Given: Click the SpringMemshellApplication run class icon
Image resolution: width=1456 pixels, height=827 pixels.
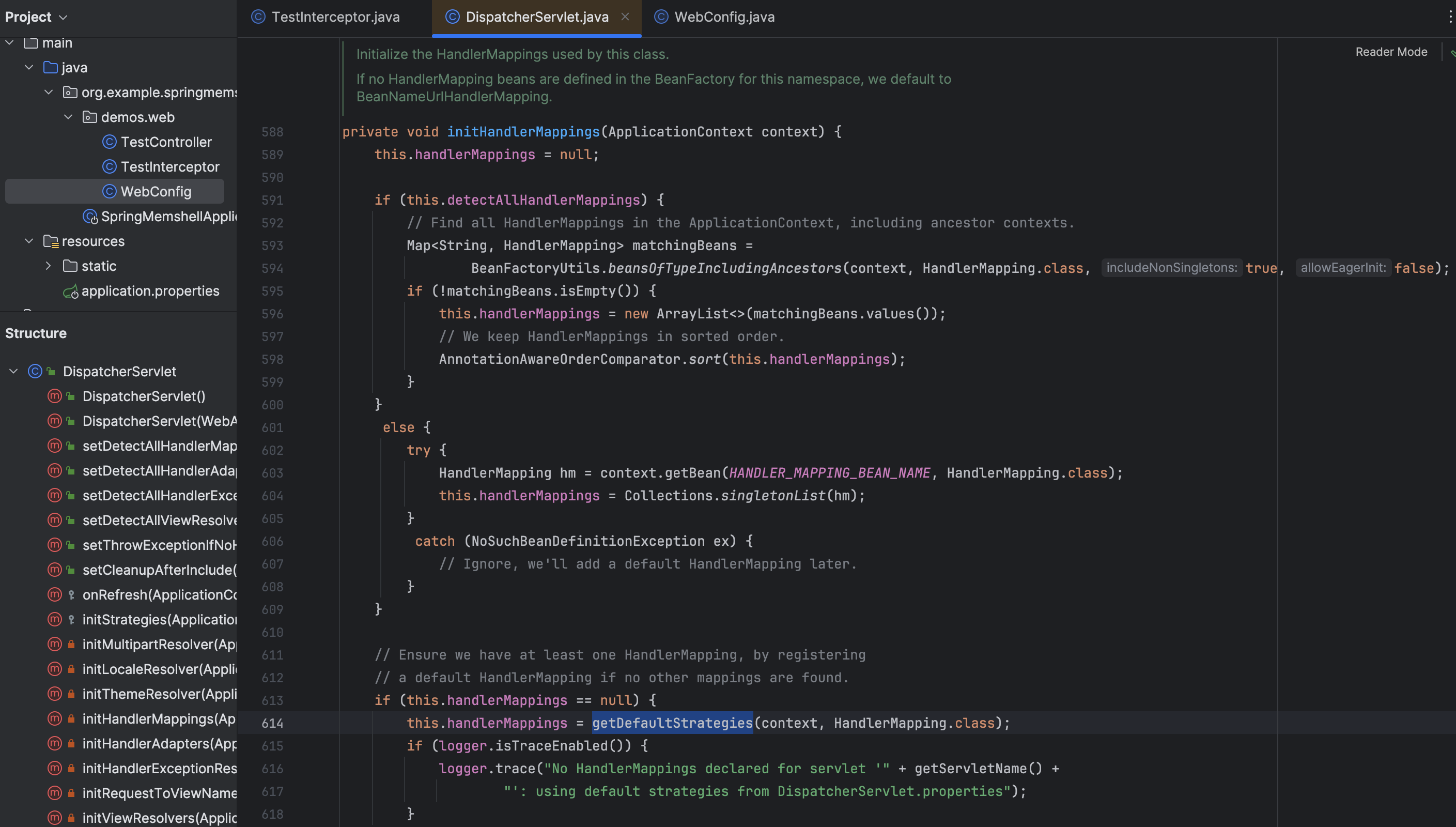Looking at the screenshot, I should (90, 217).
